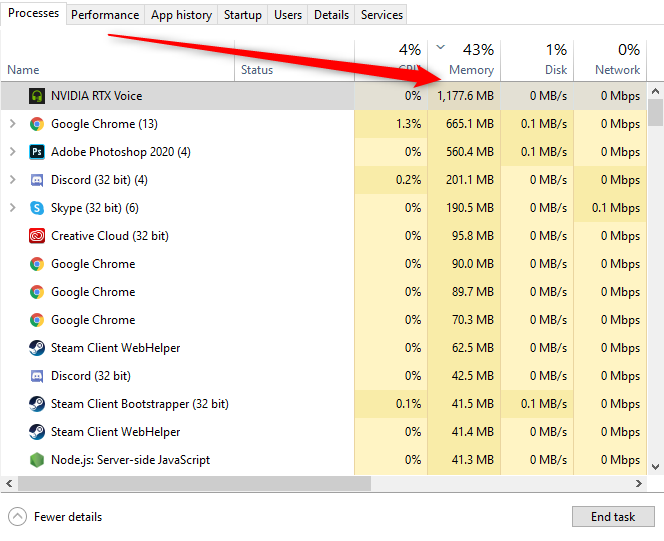Click the vertical scrollbar down arrow
Viewport: 664px width, 541px height.
coord(655,466)
